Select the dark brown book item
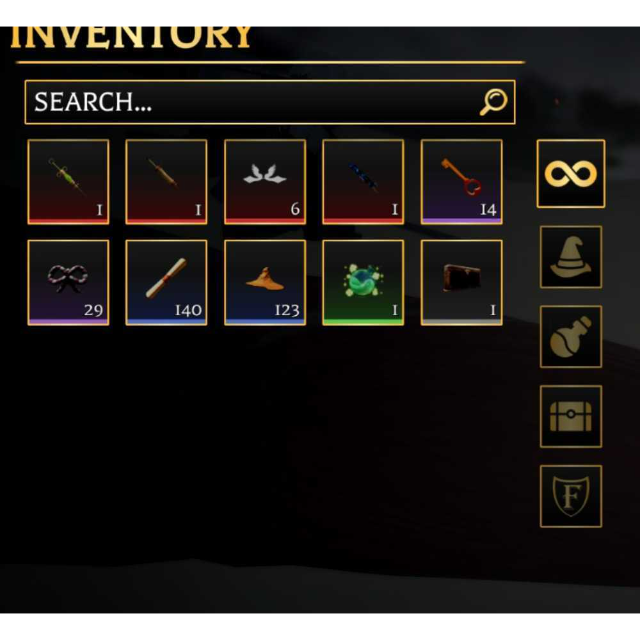This screenshot has width=640, height=640. click(x=462, y=282)
